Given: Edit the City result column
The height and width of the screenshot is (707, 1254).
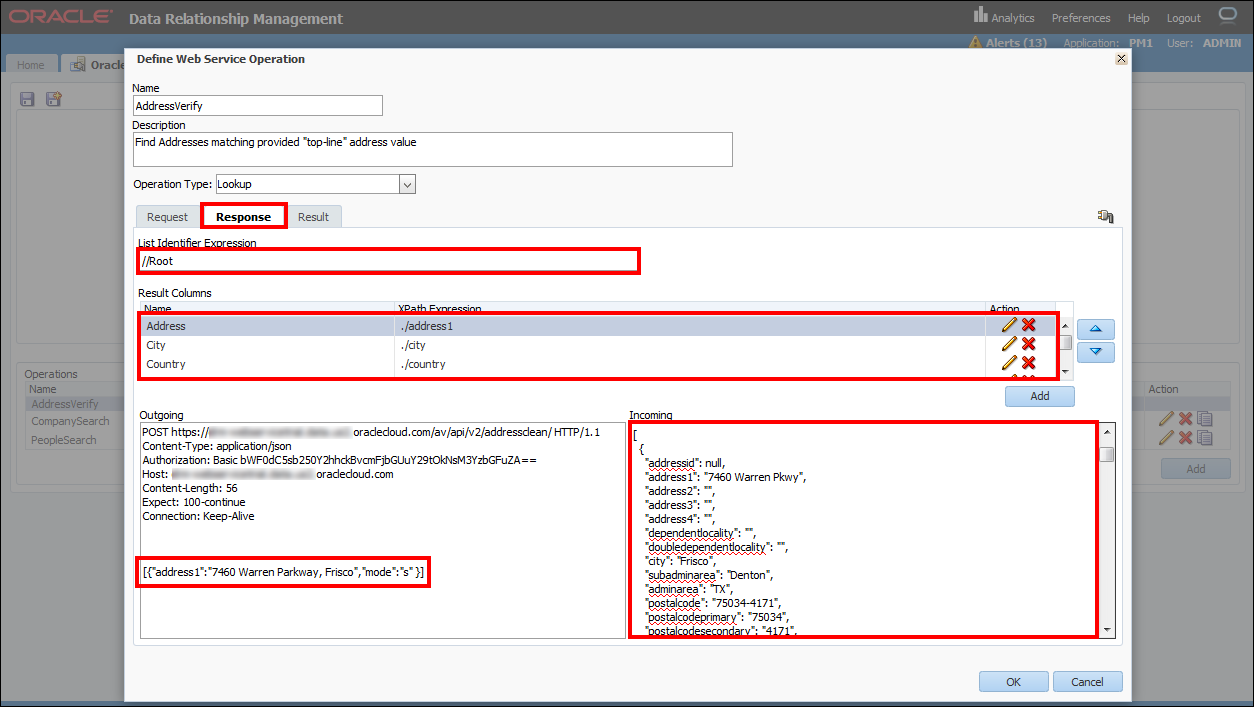Looking at the screenshot, I should 1009,344.
